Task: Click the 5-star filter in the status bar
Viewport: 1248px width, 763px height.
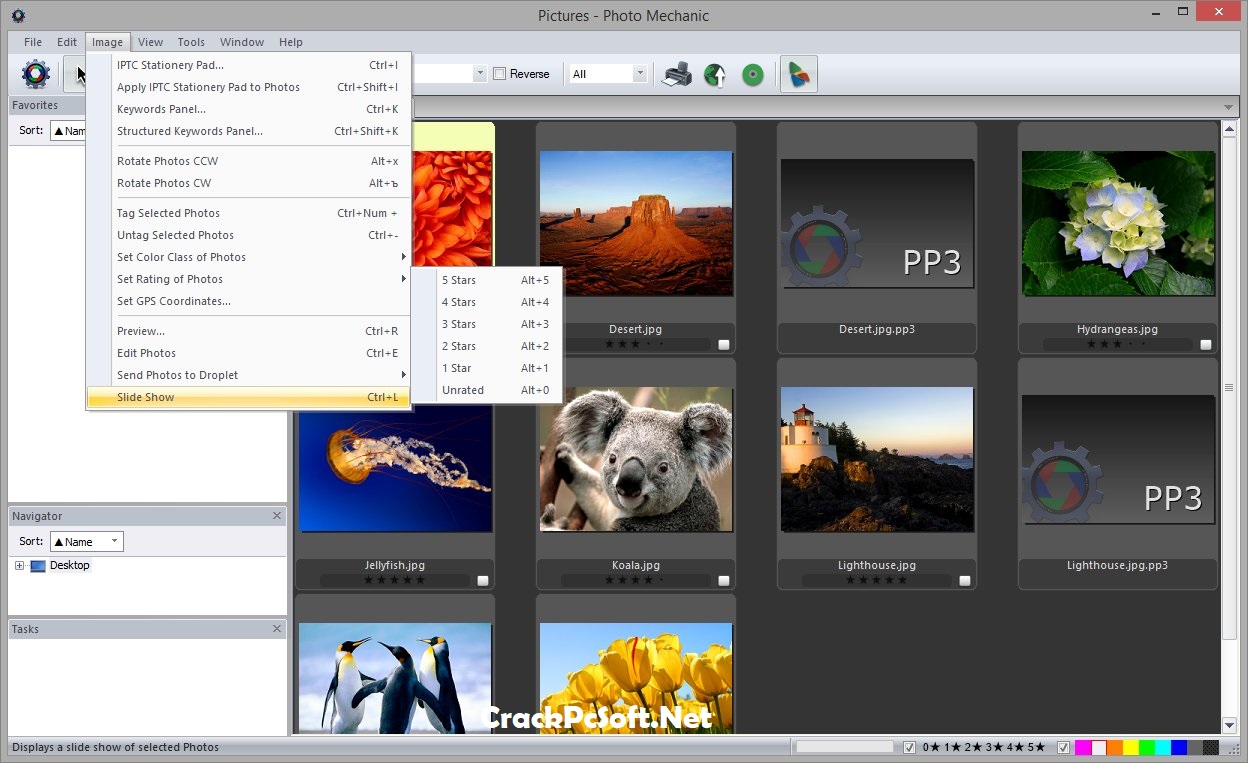Action: (x=1036, y=747)
